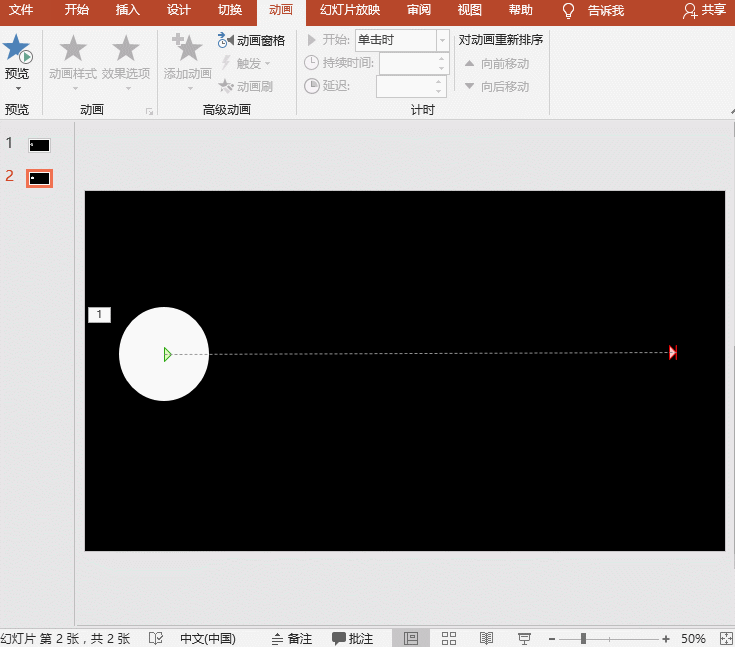Switch to Slide Sorter view
Viewport: 735px width, 647px height.
[x=449, y=639]
